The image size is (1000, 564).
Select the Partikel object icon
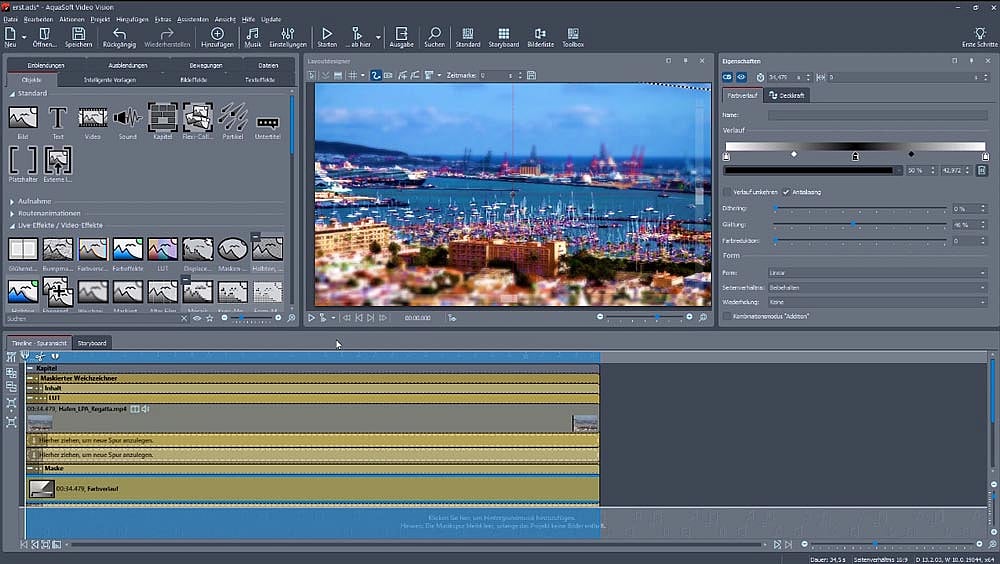pyautogui.click(x=232, y=118)
